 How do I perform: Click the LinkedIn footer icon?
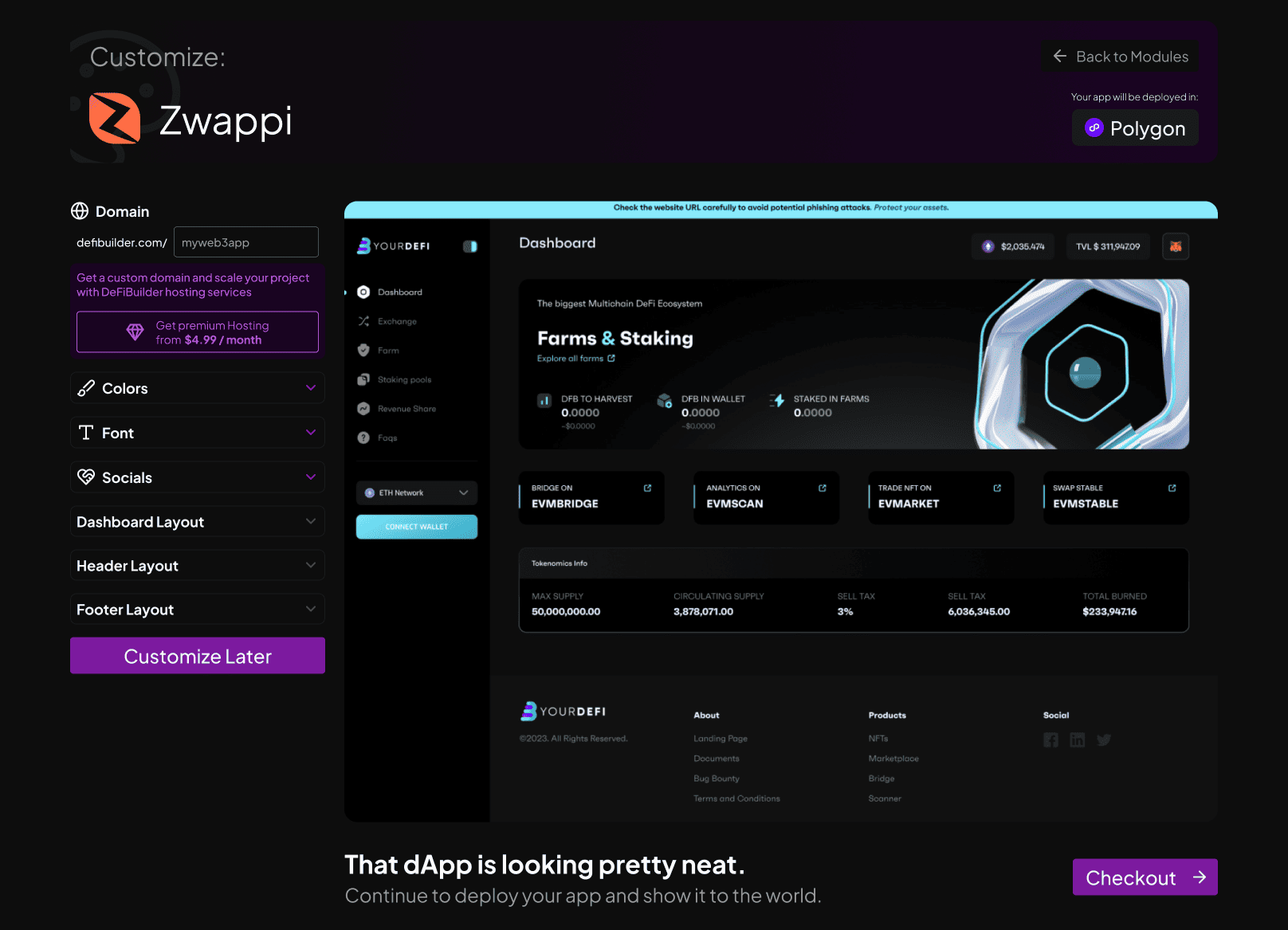1078,740
